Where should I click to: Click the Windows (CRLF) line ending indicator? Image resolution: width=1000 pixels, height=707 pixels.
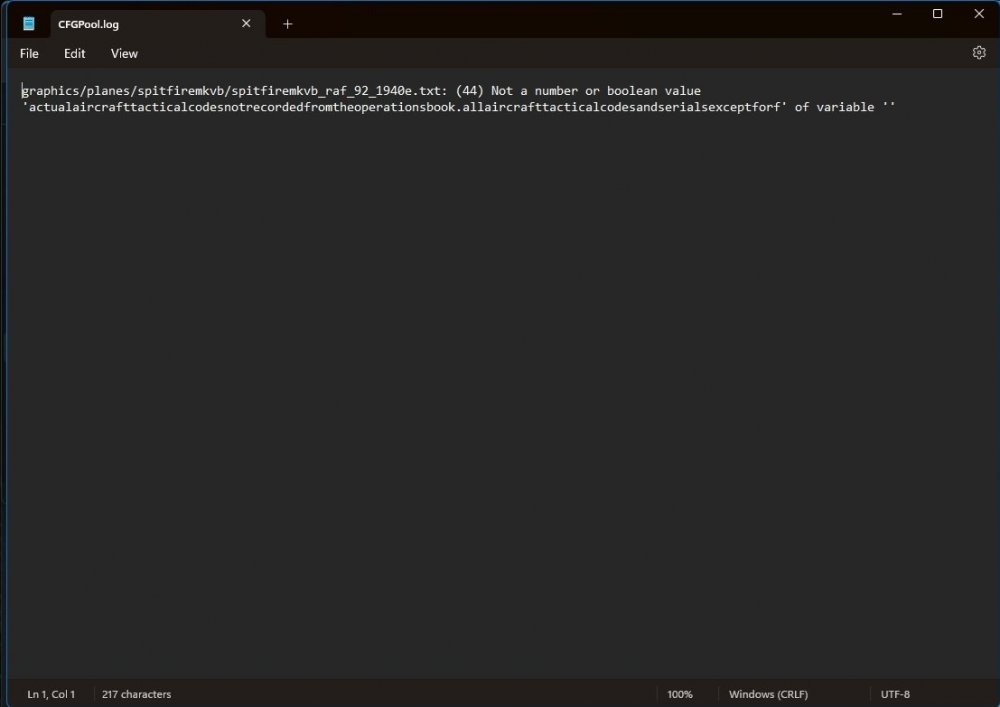click(768, 694)
